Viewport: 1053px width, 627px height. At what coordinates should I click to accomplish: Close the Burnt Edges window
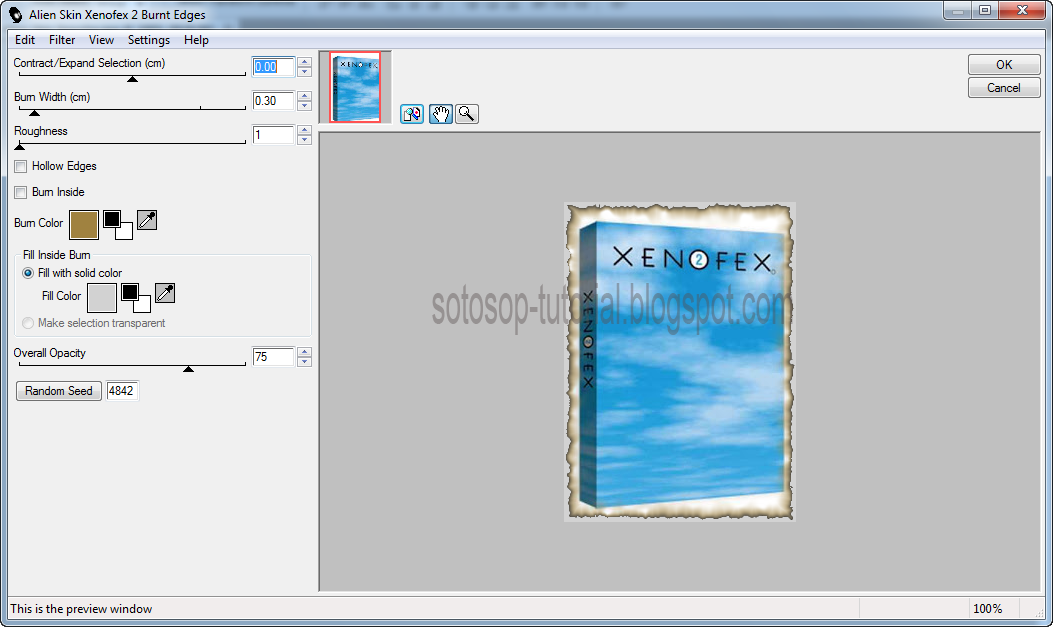point(1021,10)
